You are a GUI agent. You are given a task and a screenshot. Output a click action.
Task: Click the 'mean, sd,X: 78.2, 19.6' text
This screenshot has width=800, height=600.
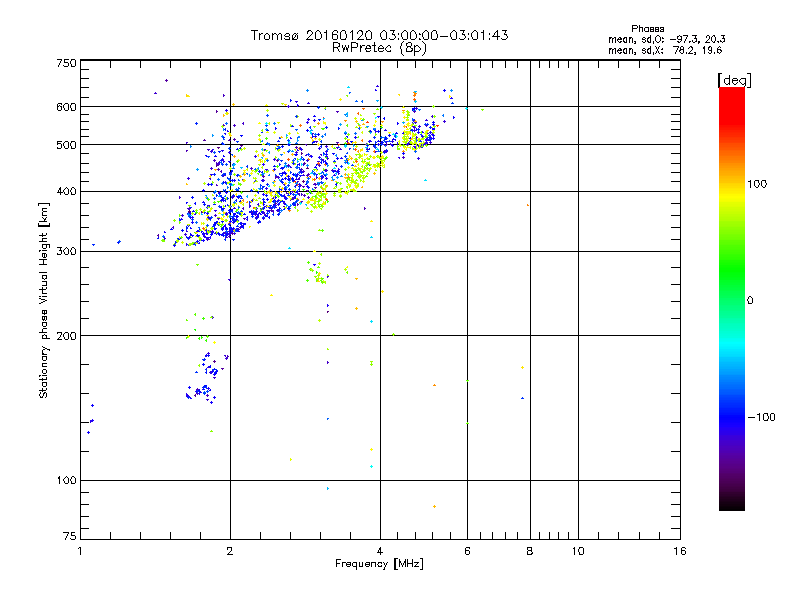[665, 50]
